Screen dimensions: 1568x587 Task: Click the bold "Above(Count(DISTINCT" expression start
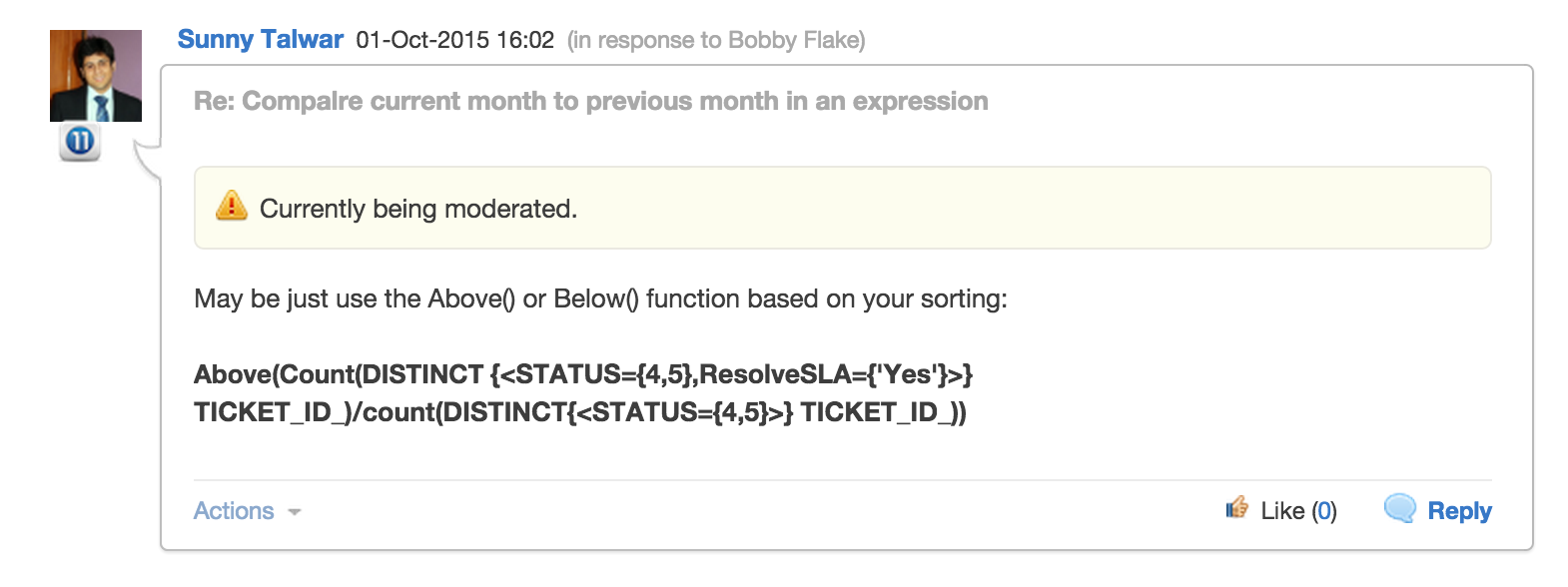pos(339,374)
